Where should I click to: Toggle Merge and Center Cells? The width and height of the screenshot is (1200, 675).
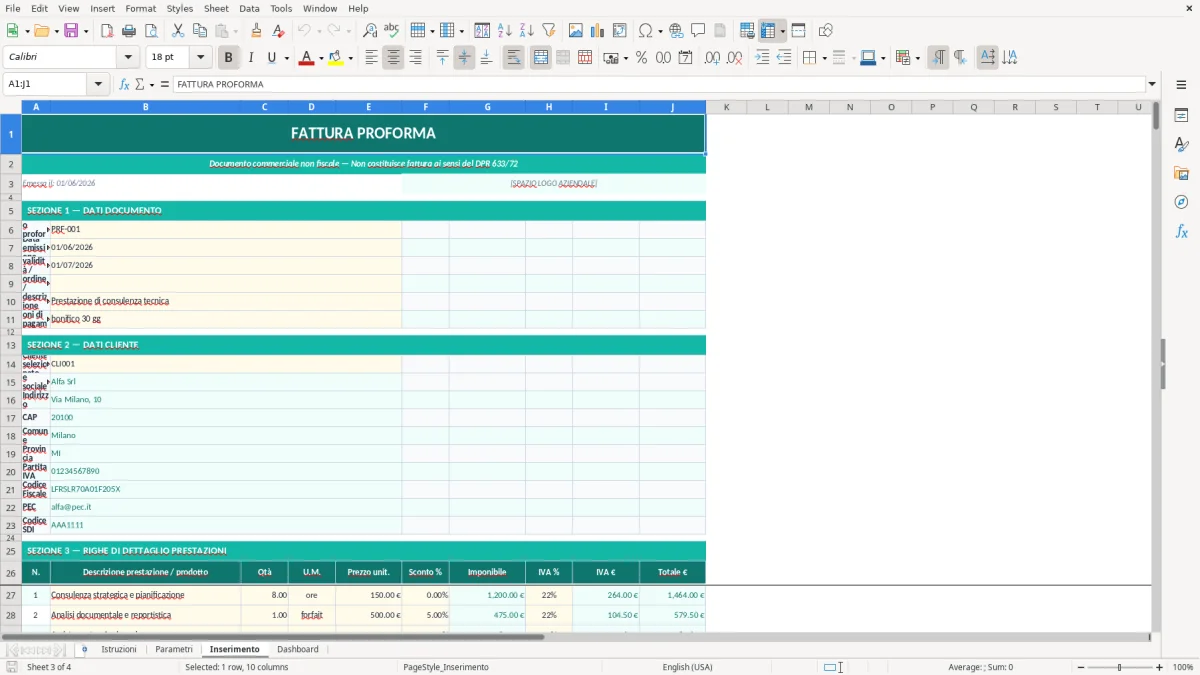(540, 58)
